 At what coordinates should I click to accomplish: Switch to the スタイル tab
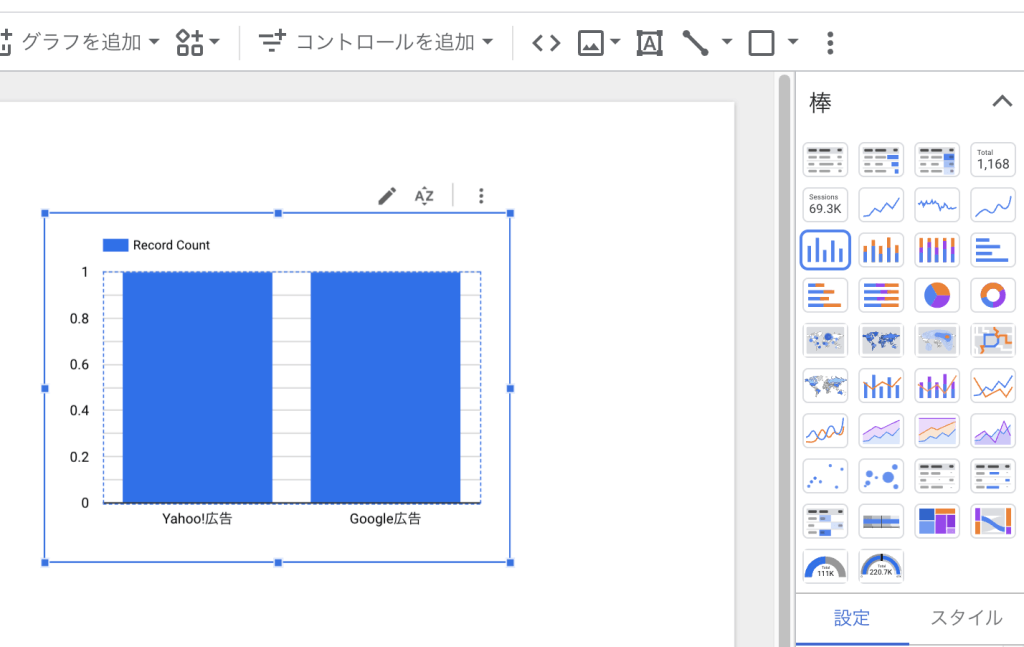(x=965, y=618)
